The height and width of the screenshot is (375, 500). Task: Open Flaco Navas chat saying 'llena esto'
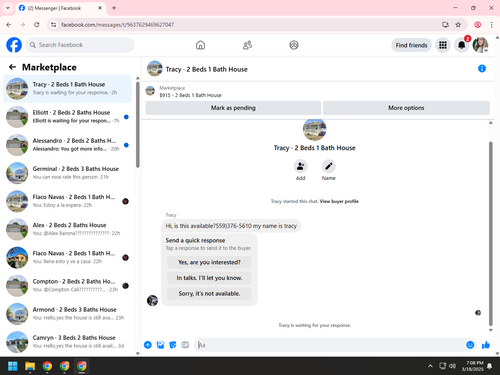(67, 258)
